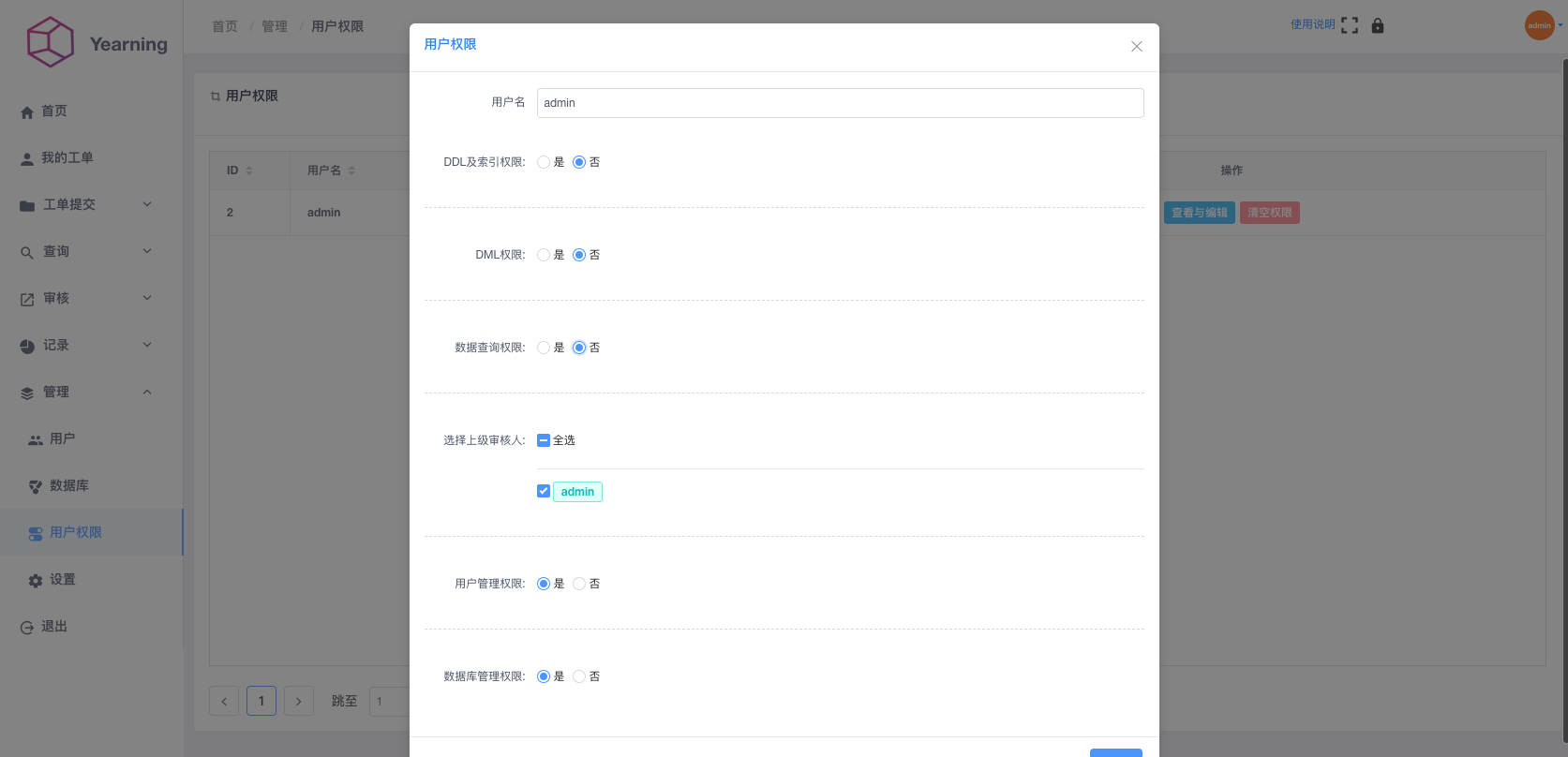Select 是 for 用户管理权限
1568x757 pixels.
pyautogui.click(x=544, y=584)
